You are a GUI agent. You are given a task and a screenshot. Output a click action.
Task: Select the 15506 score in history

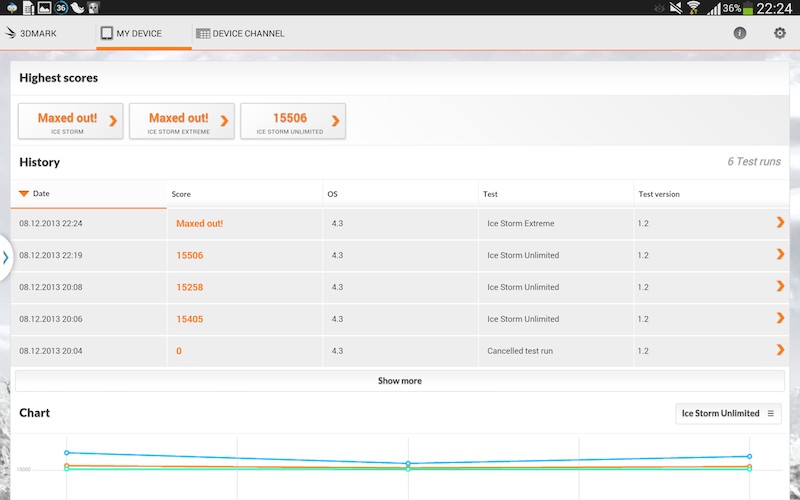(190, 255)
